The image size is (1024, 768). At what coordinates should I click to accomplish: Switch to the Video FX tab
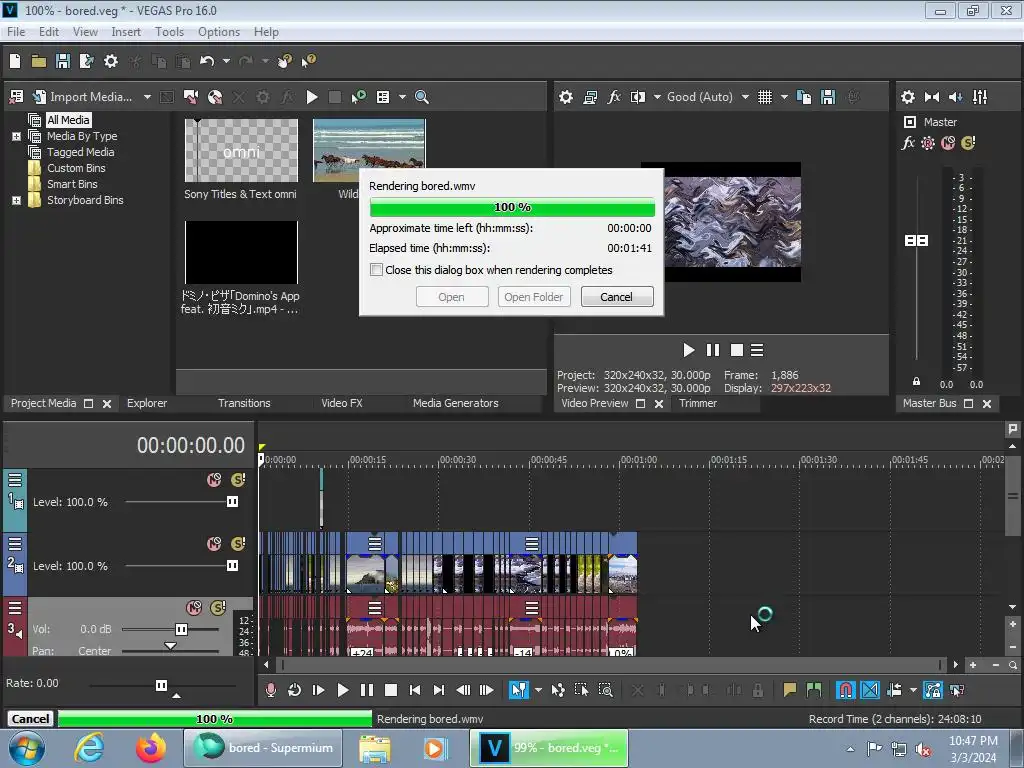pyautogui.click(x=341, y=403)
